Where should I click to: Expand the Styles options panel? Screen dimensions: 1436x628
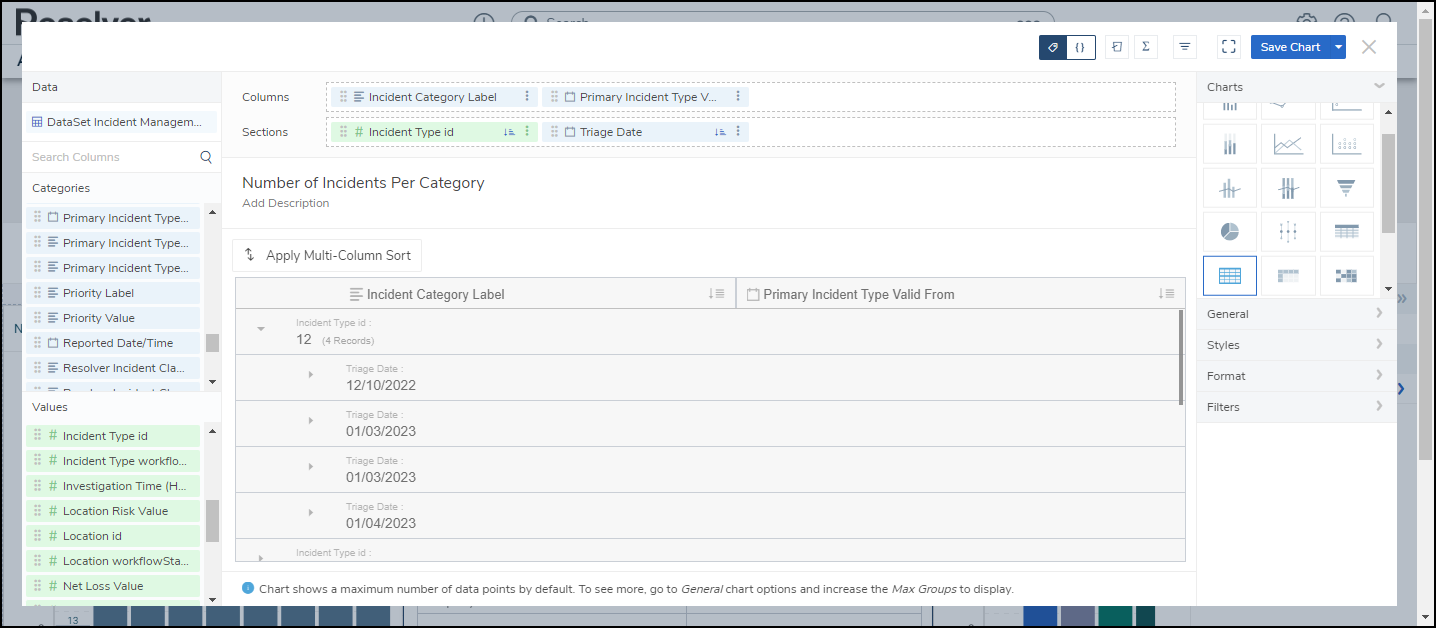(1296, 345)
